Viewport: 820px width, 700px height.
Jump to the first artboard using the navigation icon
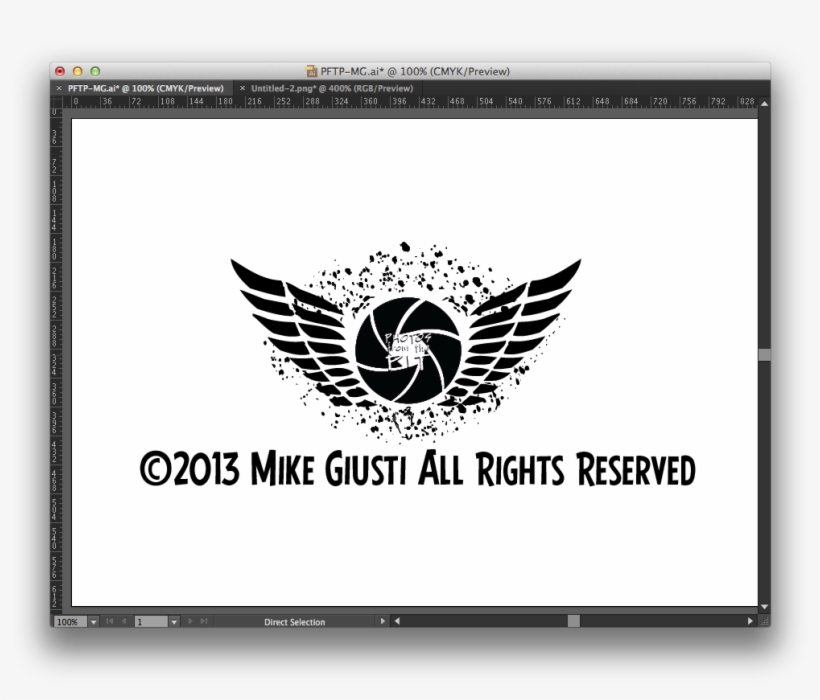(x=112, y=622)
